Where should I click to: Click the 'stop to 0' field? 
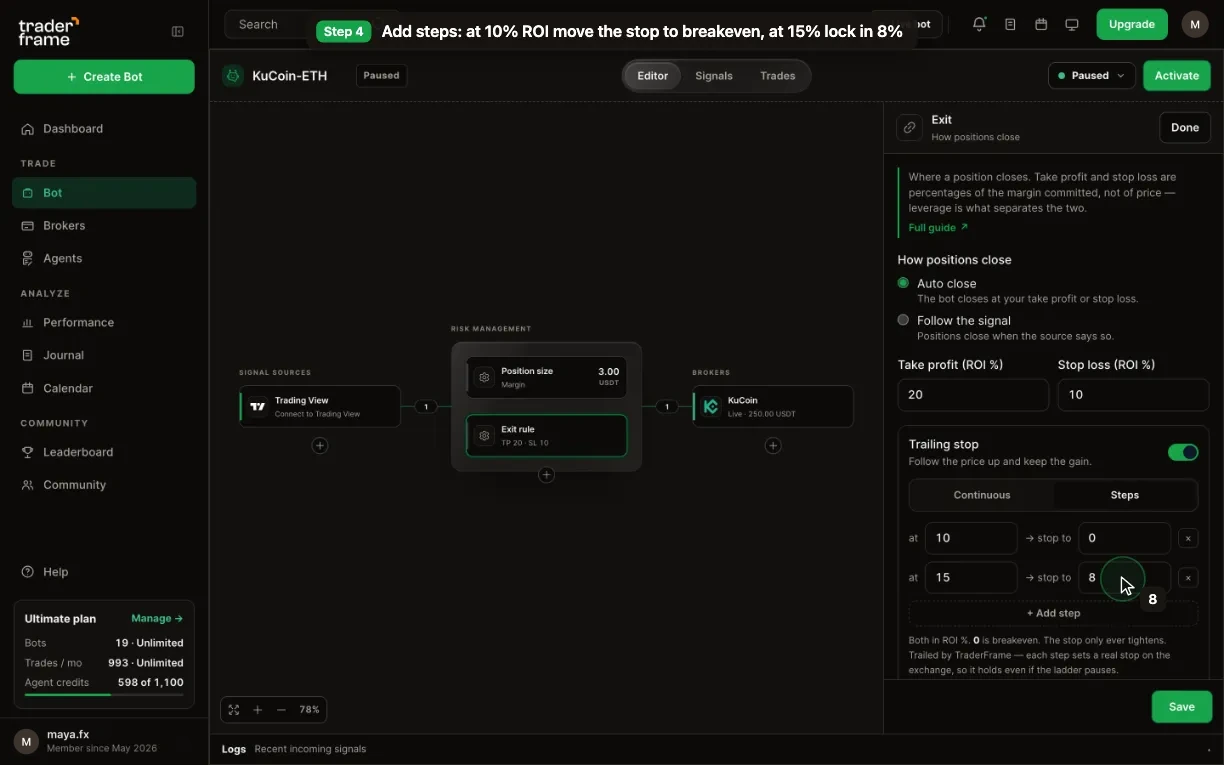click(1124, 538)
